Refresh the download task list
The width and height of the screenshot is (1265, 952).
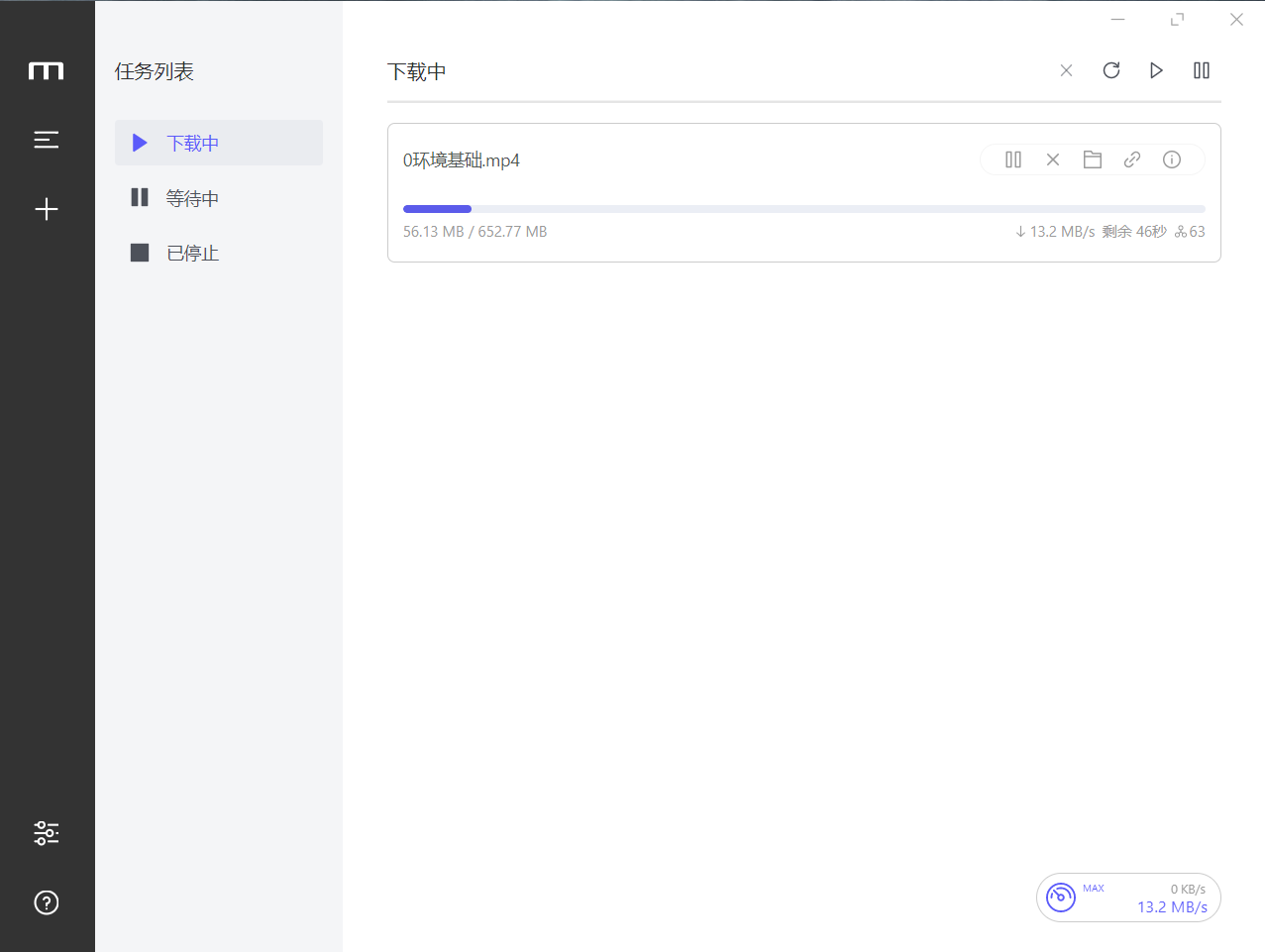pos(1111,70)
